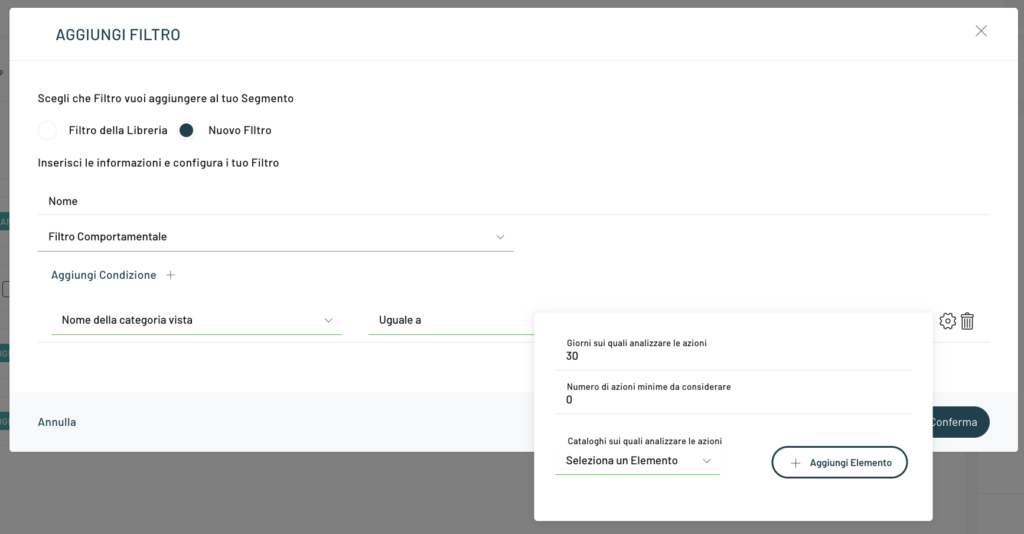Screen dimensions: 1024x534
Task: Click the Aggiungi Condizione text link
Action: (104, 275)
